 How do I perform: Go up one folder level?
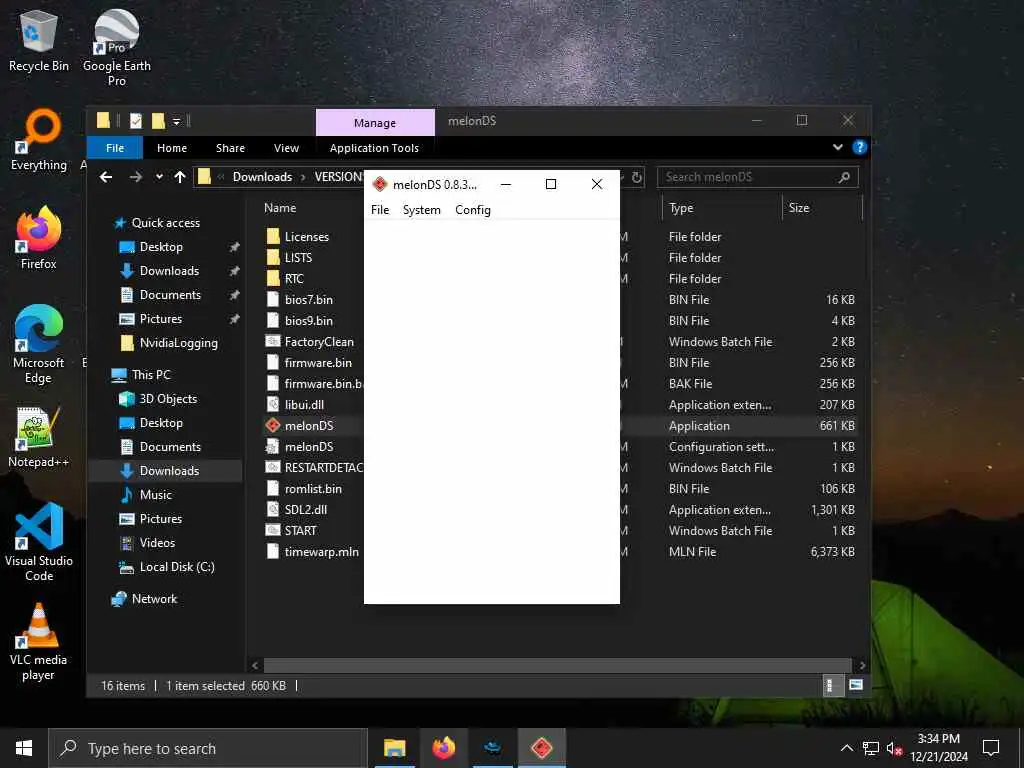click(180, 177)
